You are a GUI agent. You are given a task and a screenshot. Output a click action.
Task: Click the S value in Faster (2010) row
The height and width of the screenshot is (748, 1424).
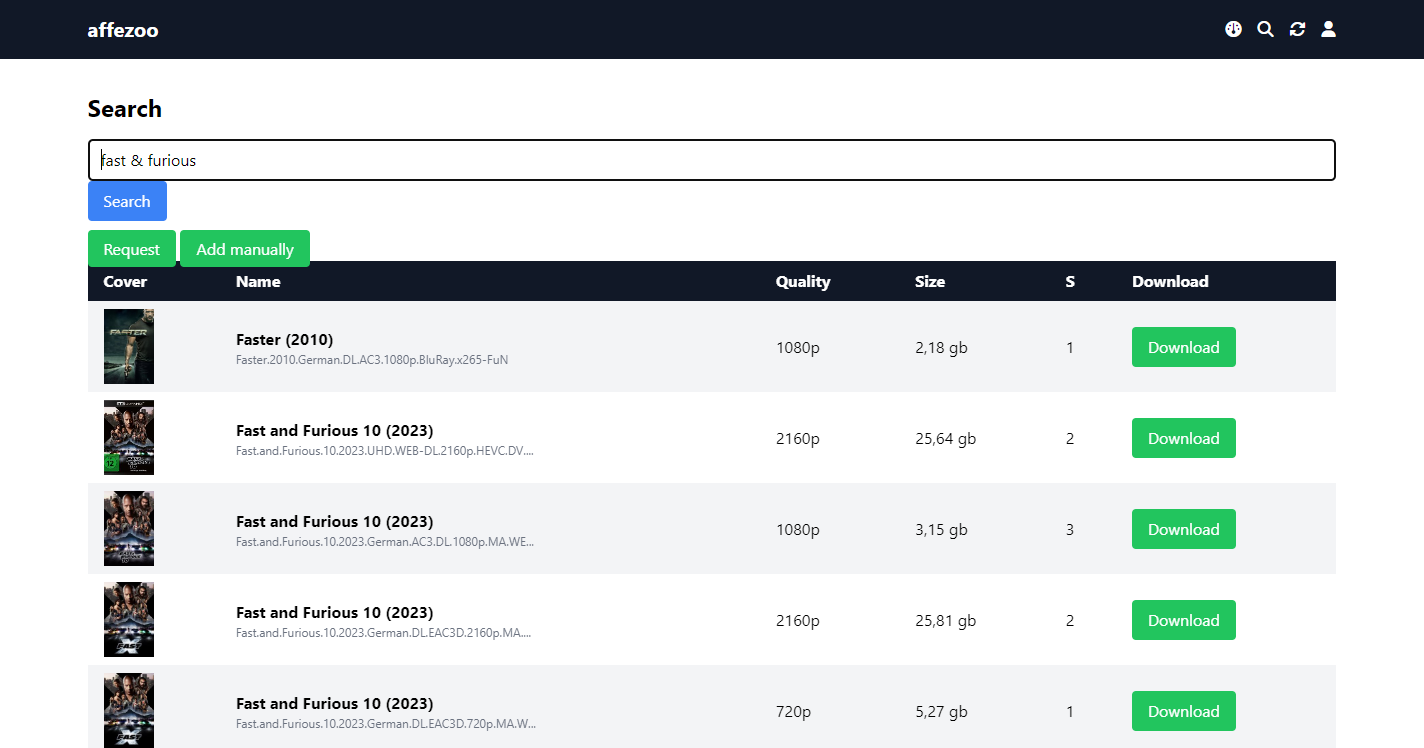[x=1070, y=348]
